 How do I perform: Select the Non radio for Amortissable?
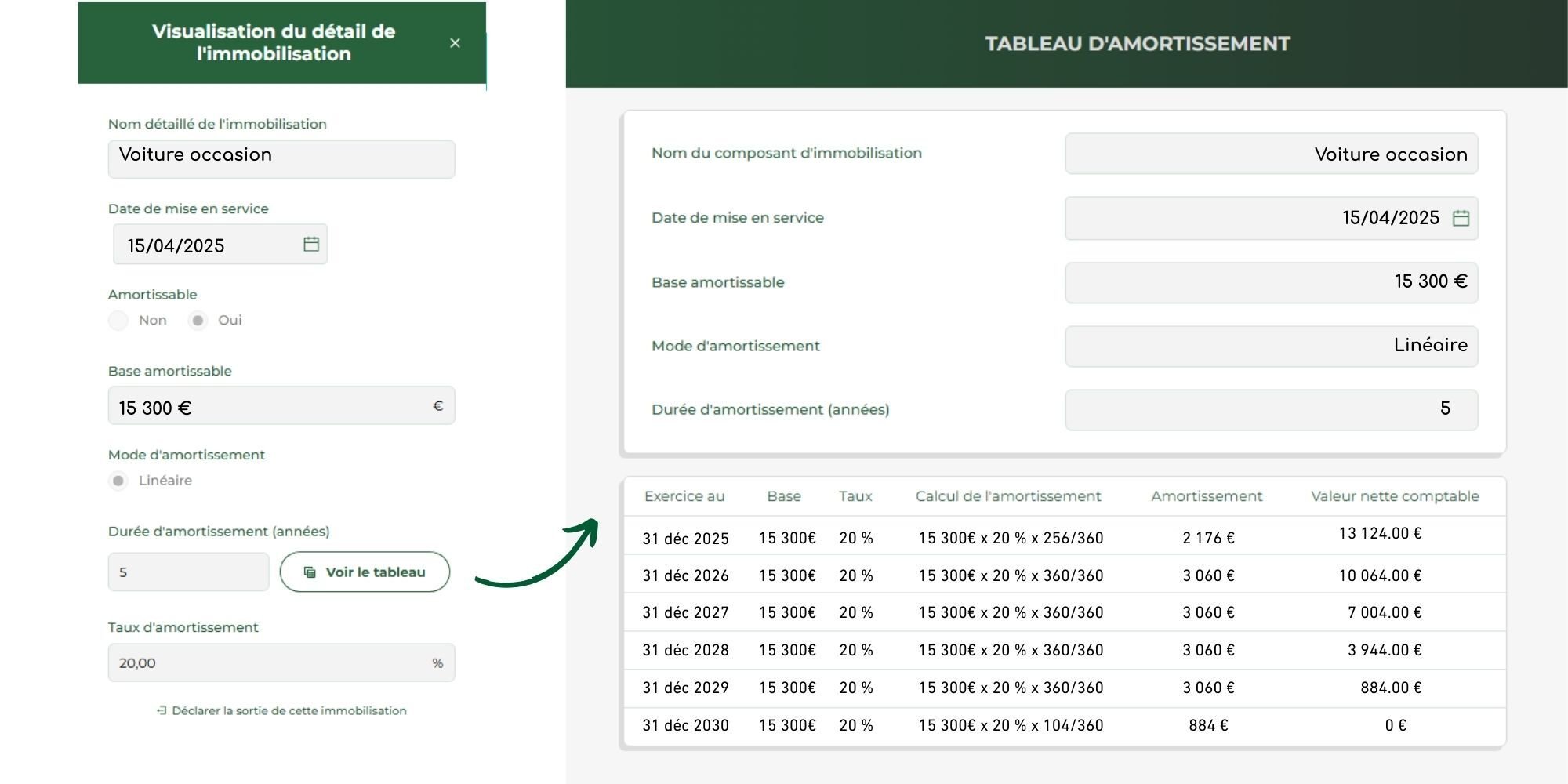click(x=118, y=320)
